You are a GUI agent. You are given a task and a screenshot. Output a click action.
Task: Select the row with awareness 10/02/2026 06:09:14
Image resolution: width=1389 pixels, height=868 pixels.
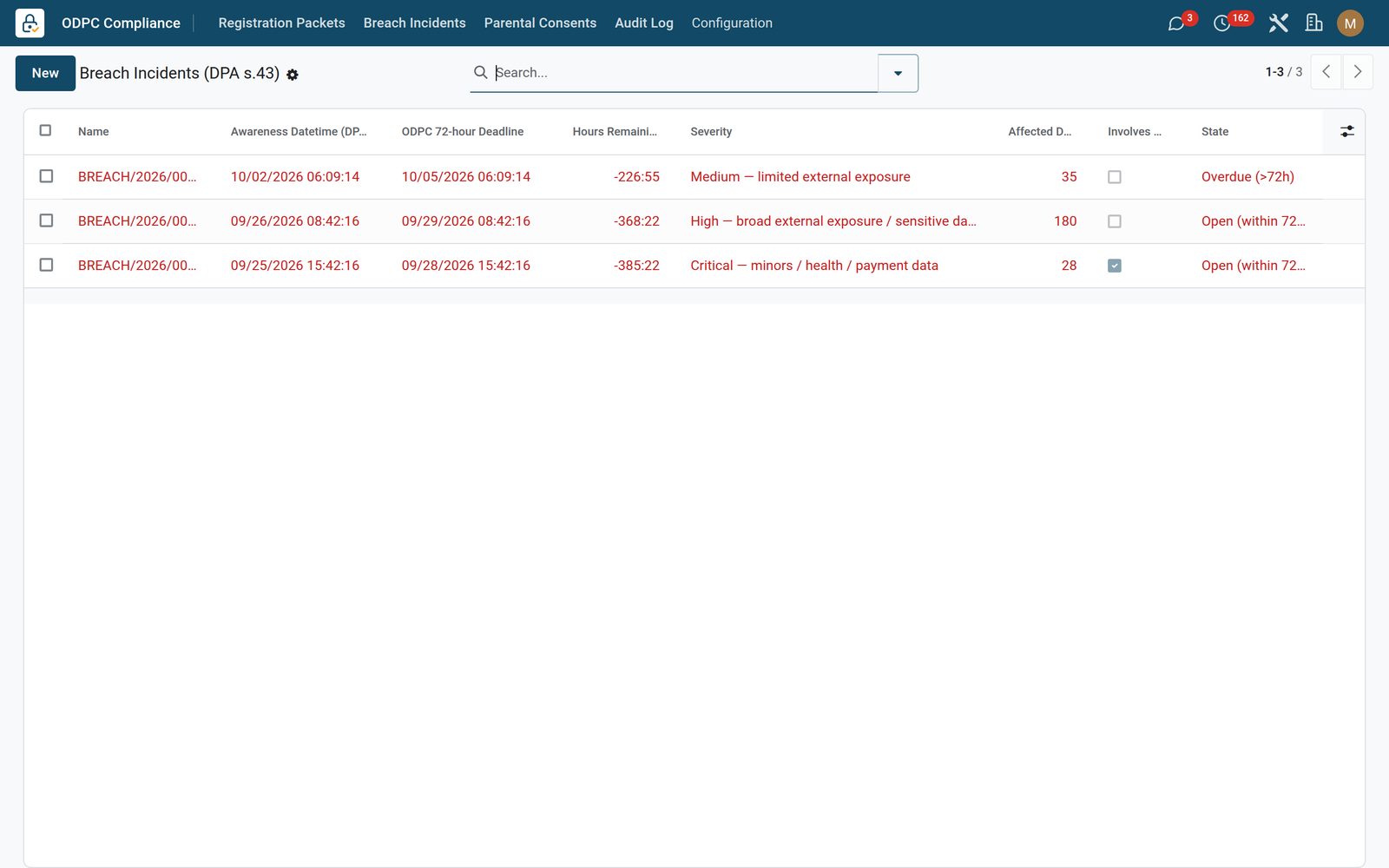(46, 176)
